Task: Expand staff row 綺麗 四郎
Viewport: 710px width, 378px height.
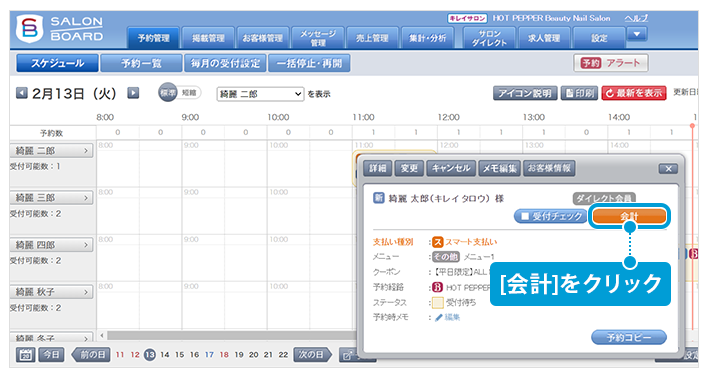Action: point(51,245)
